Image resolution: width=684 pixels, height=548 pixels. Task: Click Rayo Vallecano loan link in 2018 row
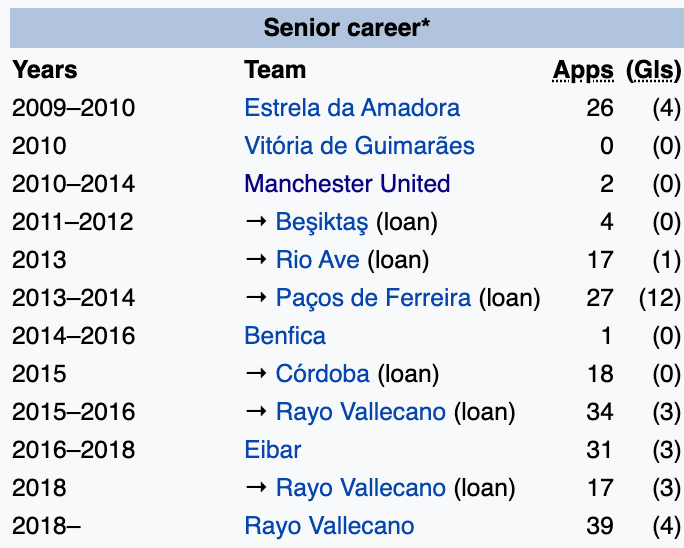[x=361, y=488]
